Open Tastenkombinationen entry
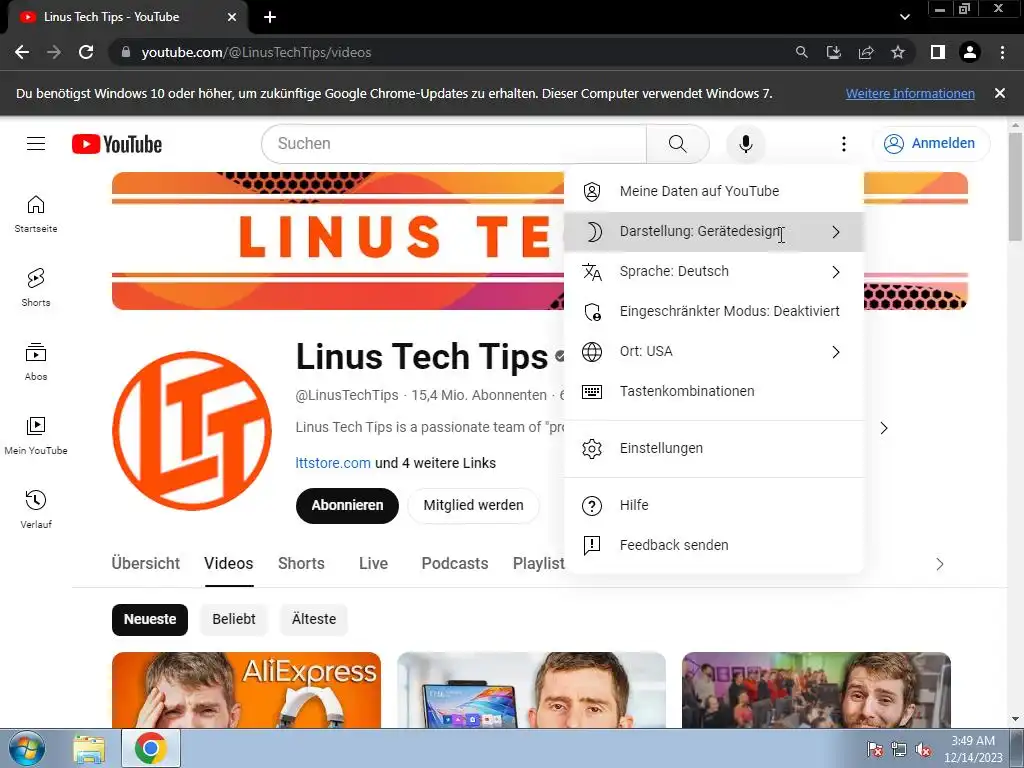The height and width of the screenshot is (768, 1024). pos(714,391)
